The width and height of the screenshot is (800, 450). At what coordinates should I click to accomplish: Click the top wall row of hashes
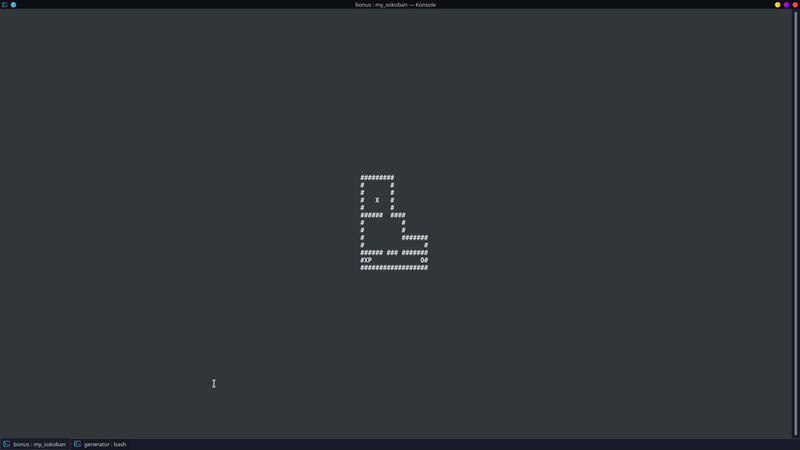[377, 178]
